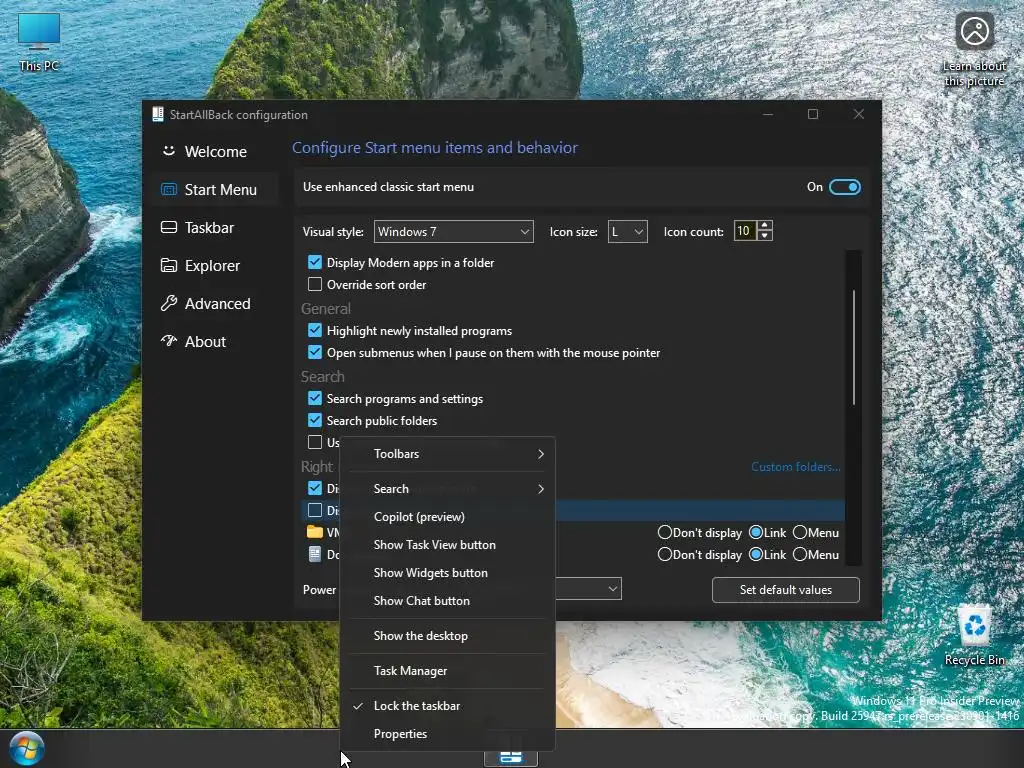1024x768 pixels.
Task: Select Menu radio in folder row
Action: coord(800,532)
